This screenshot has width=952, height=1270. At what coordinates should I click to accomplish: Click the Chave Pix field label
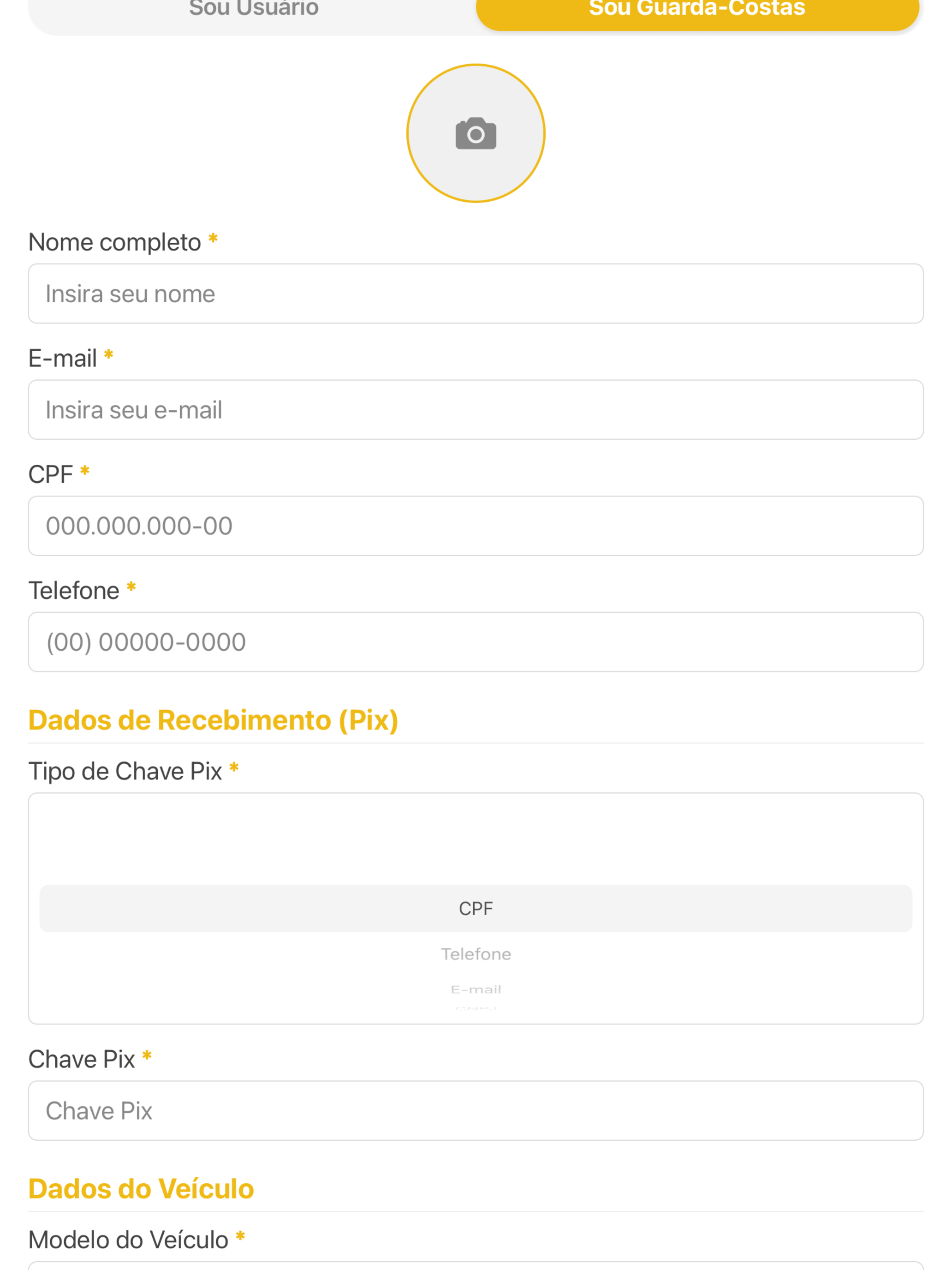click(x=82, y=1059)
